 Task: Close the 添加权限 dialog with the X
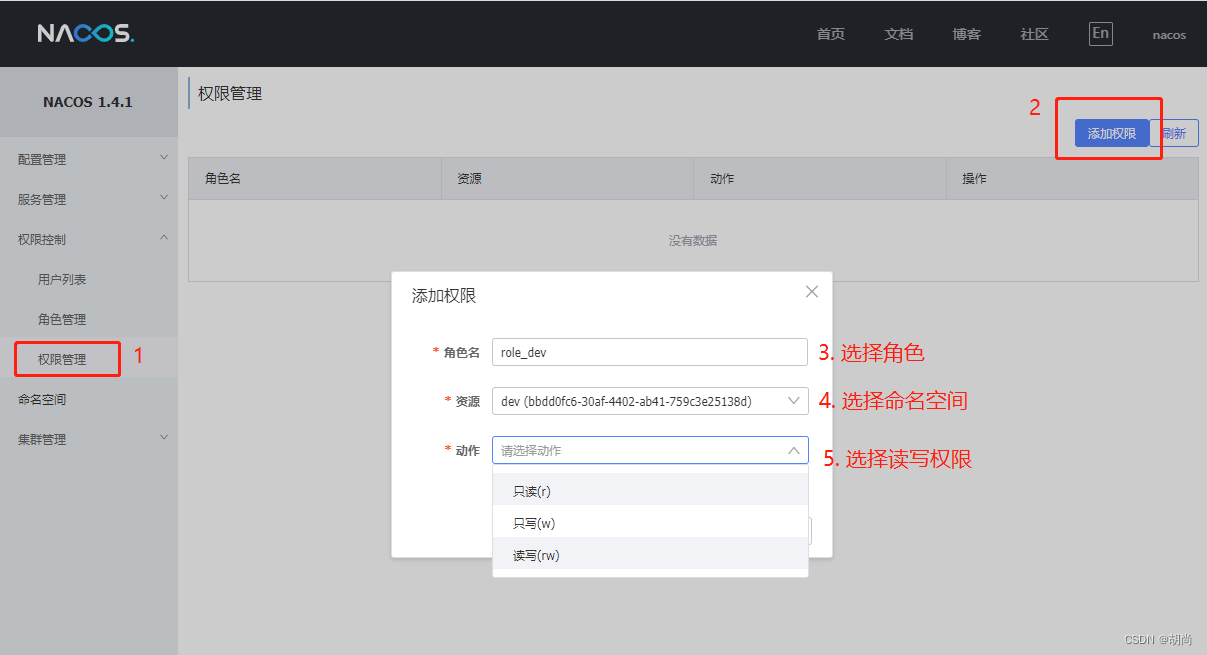click(811, 291)
